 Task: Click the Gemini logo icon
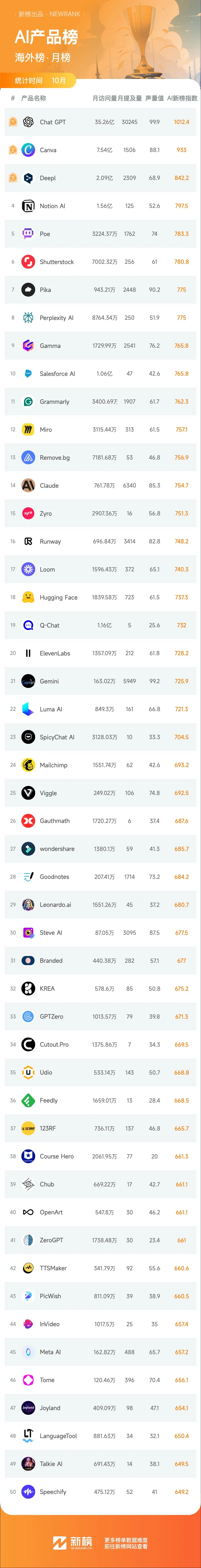point(28,681)
